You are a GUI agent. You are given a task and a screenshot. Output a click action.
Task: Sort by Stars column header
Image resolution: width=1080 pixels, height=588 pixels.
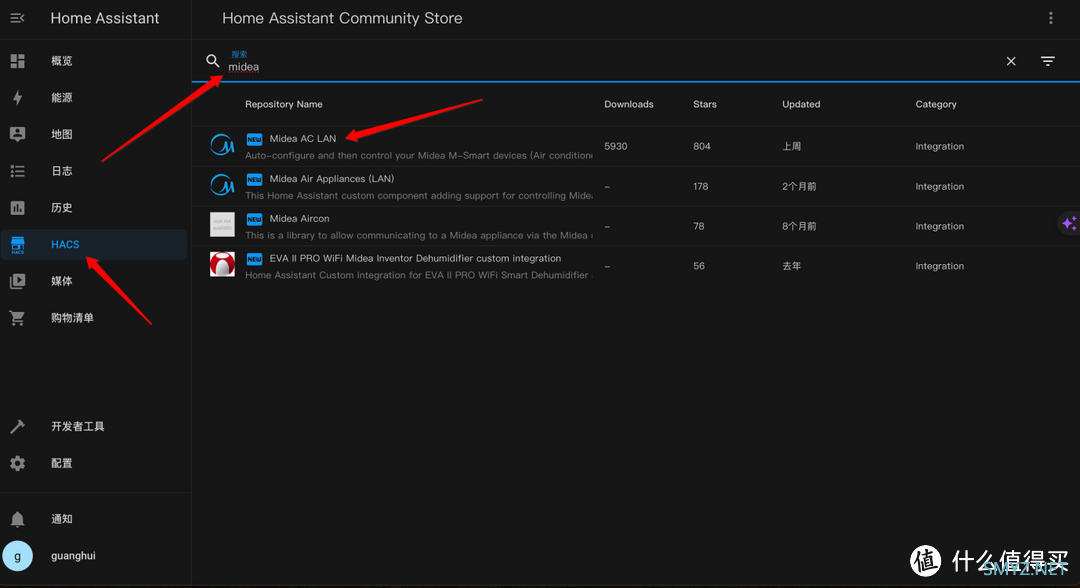click(705, 104)
